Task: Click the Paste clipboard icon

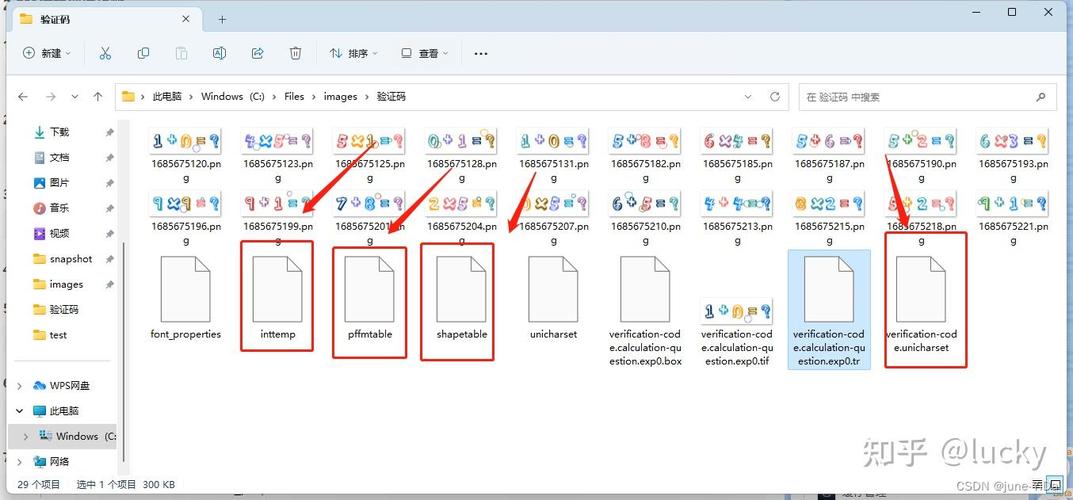Action: pyautogui.click(x=181, y=53)
